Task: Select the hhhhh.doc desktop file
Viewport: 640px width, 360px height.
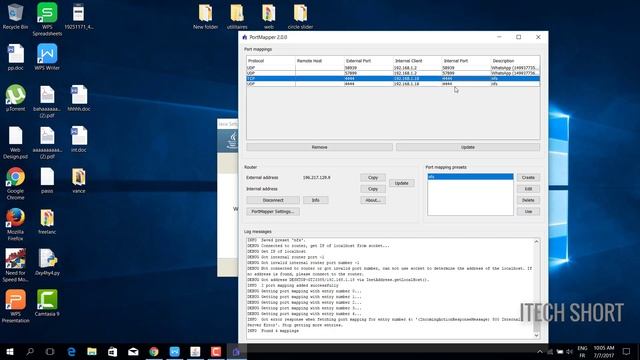Action: (79, 98)
